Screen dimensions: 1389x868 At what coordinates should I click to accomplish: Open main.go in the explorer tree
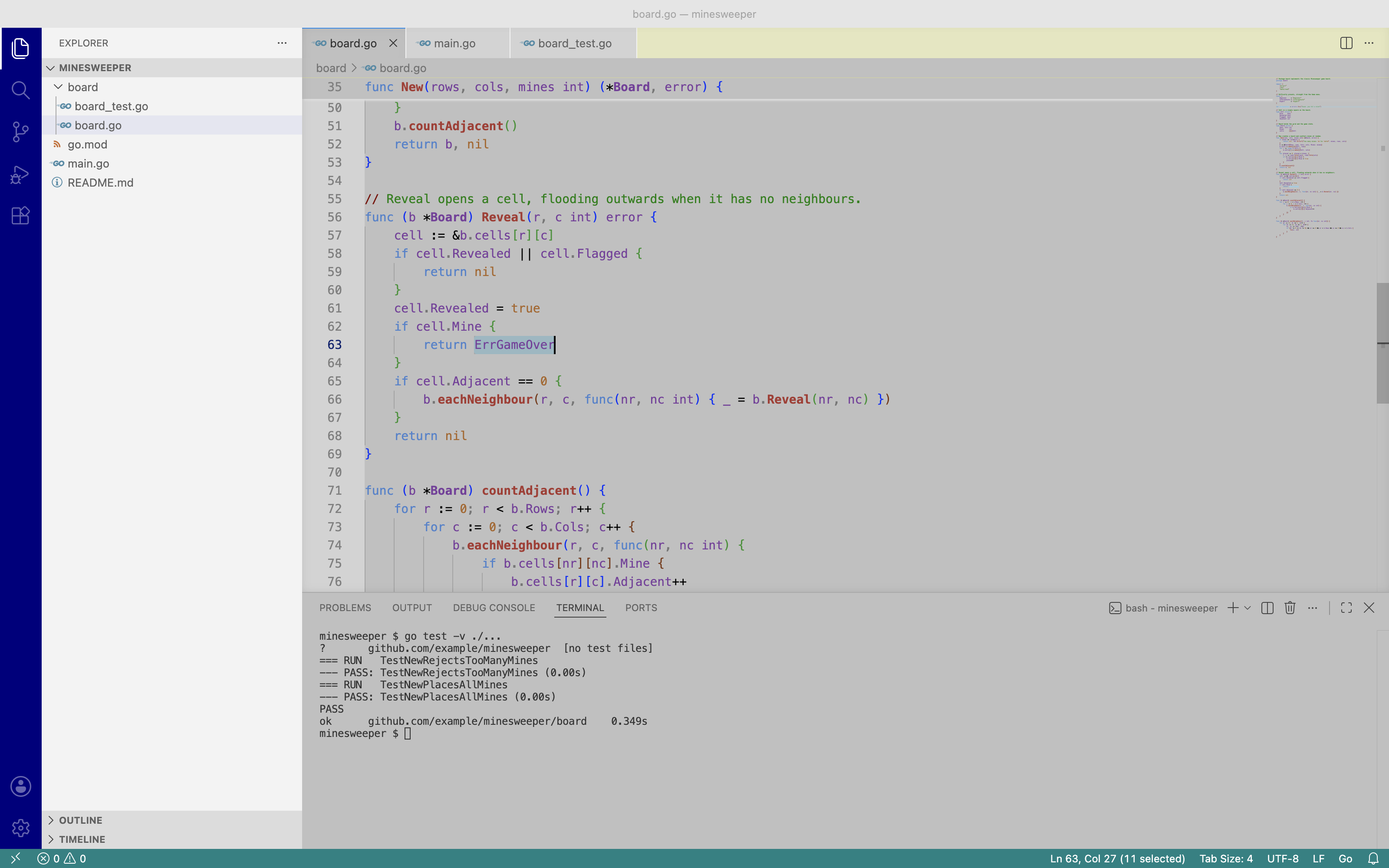pyautogui.click(x=172, y=164)
